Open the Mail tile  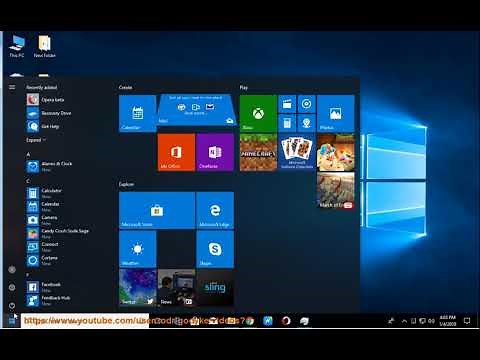(196, 110)
